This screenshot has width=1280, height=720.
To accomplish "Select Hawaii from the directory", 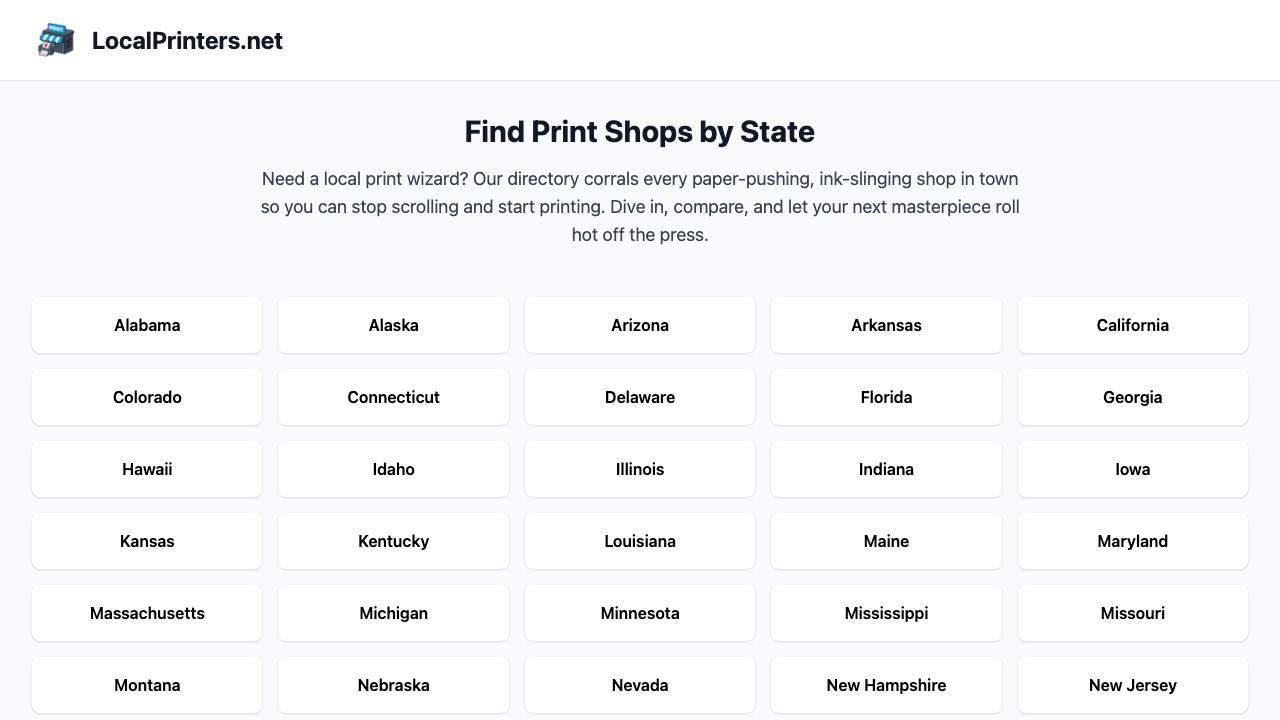I will 147,469.
